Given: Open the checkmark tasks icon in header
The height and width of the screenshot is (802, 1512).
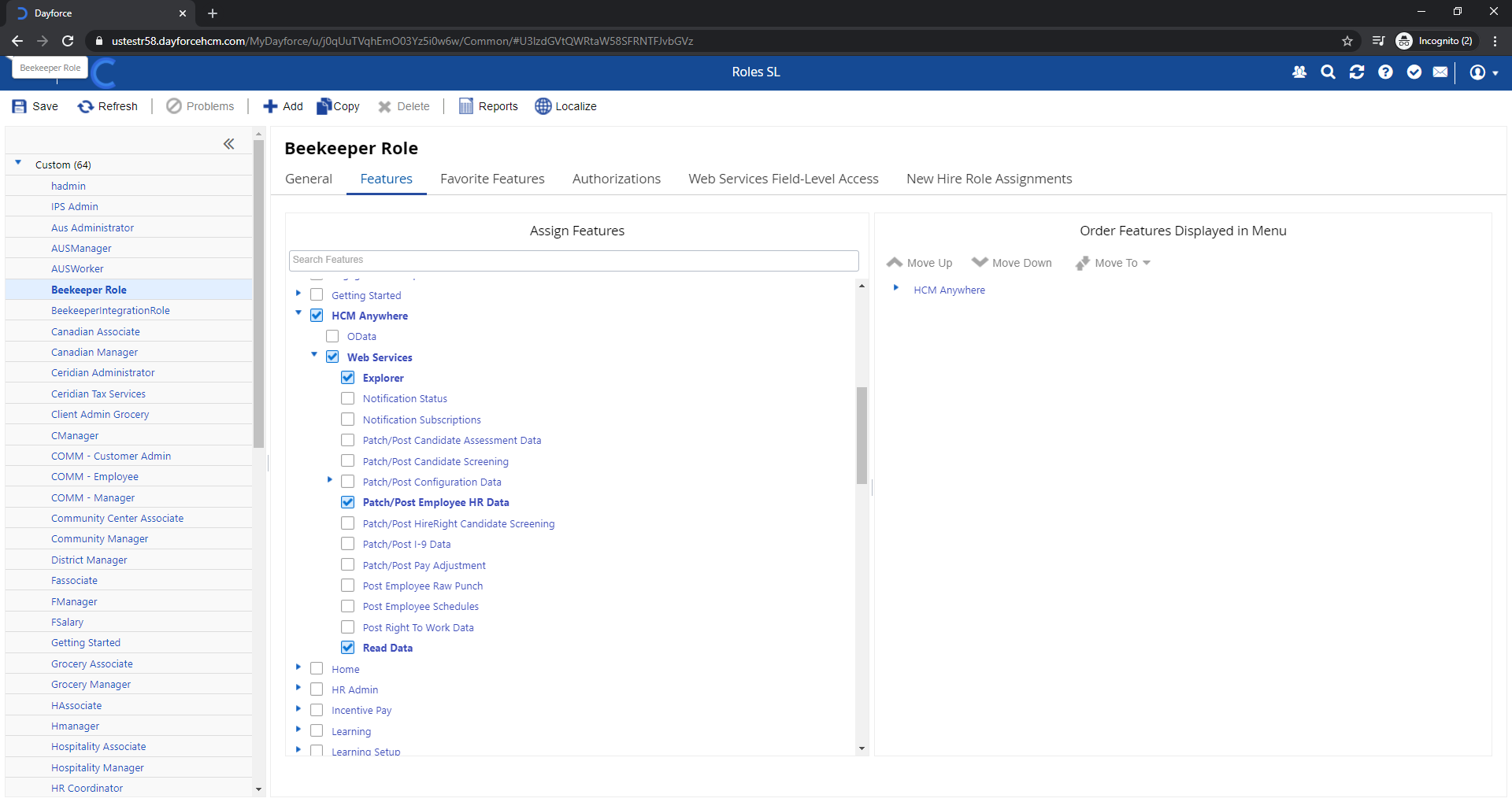Looking at the screenshot, I should point(1414,72).
